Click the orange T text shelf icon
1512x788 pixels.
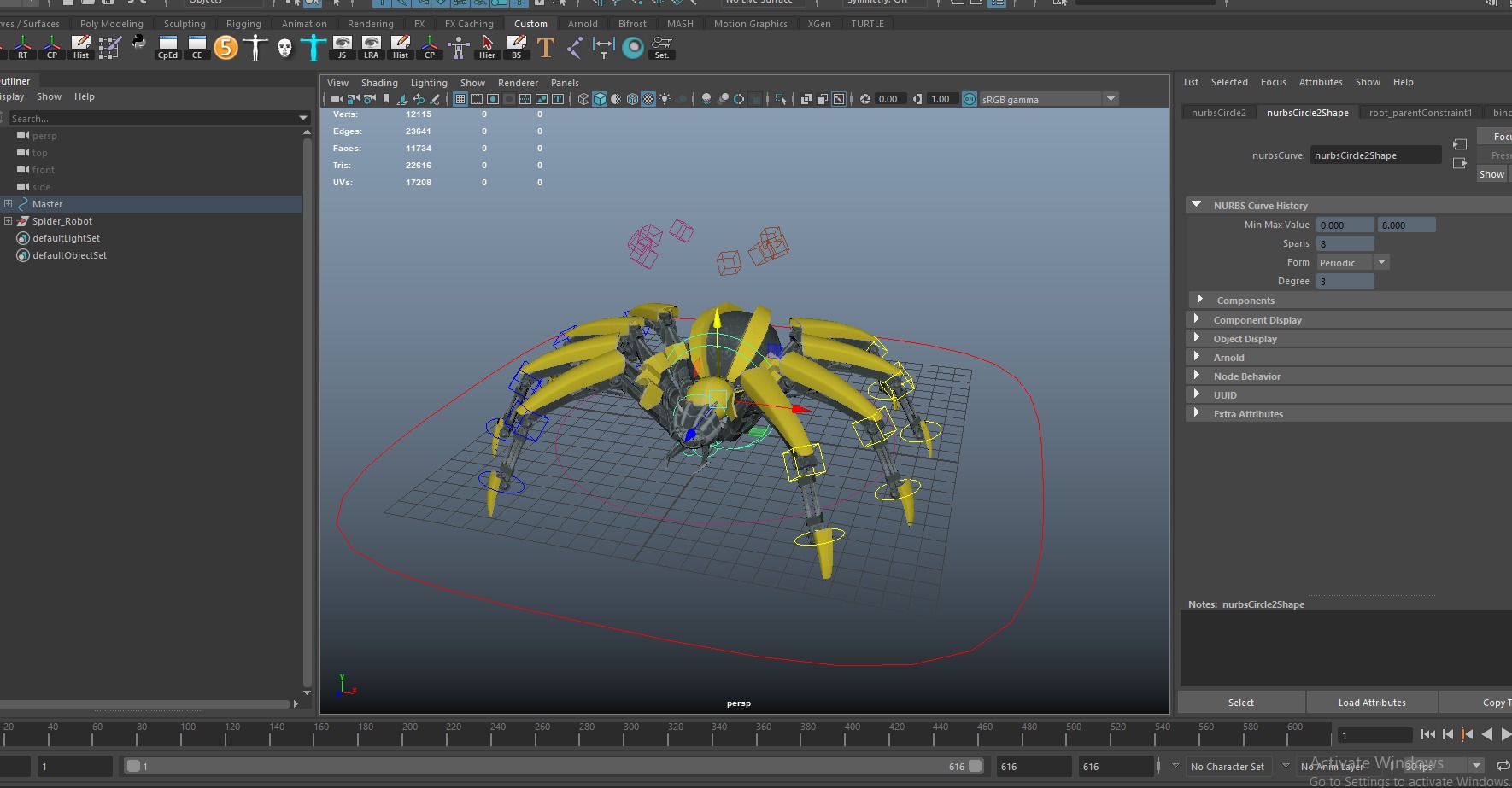pyautogui.click(x=545, y=47)
